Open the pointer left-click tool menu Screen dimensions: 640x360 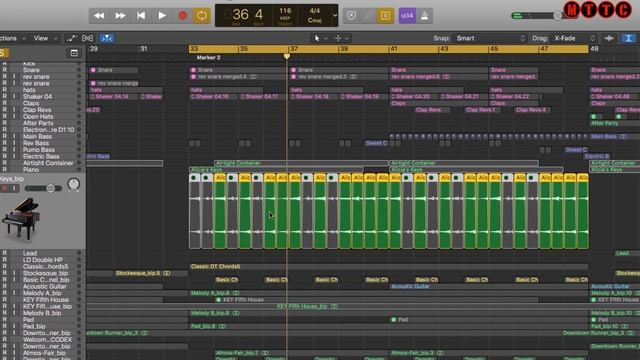click(320, 38)
